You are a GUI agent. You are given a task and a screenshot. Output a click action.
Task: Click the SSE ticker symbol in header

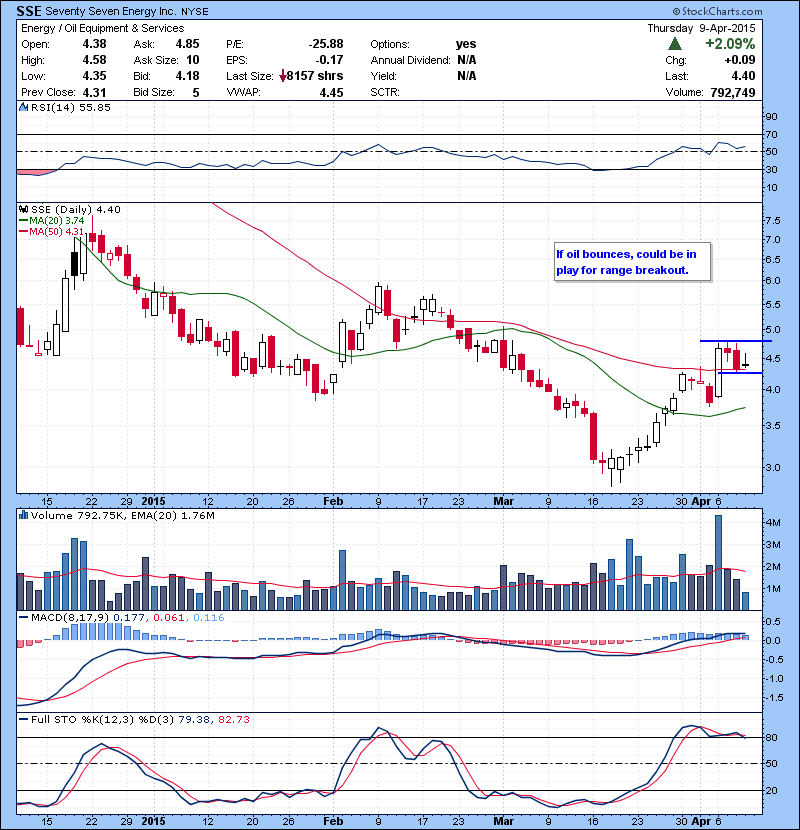point(29,11)
